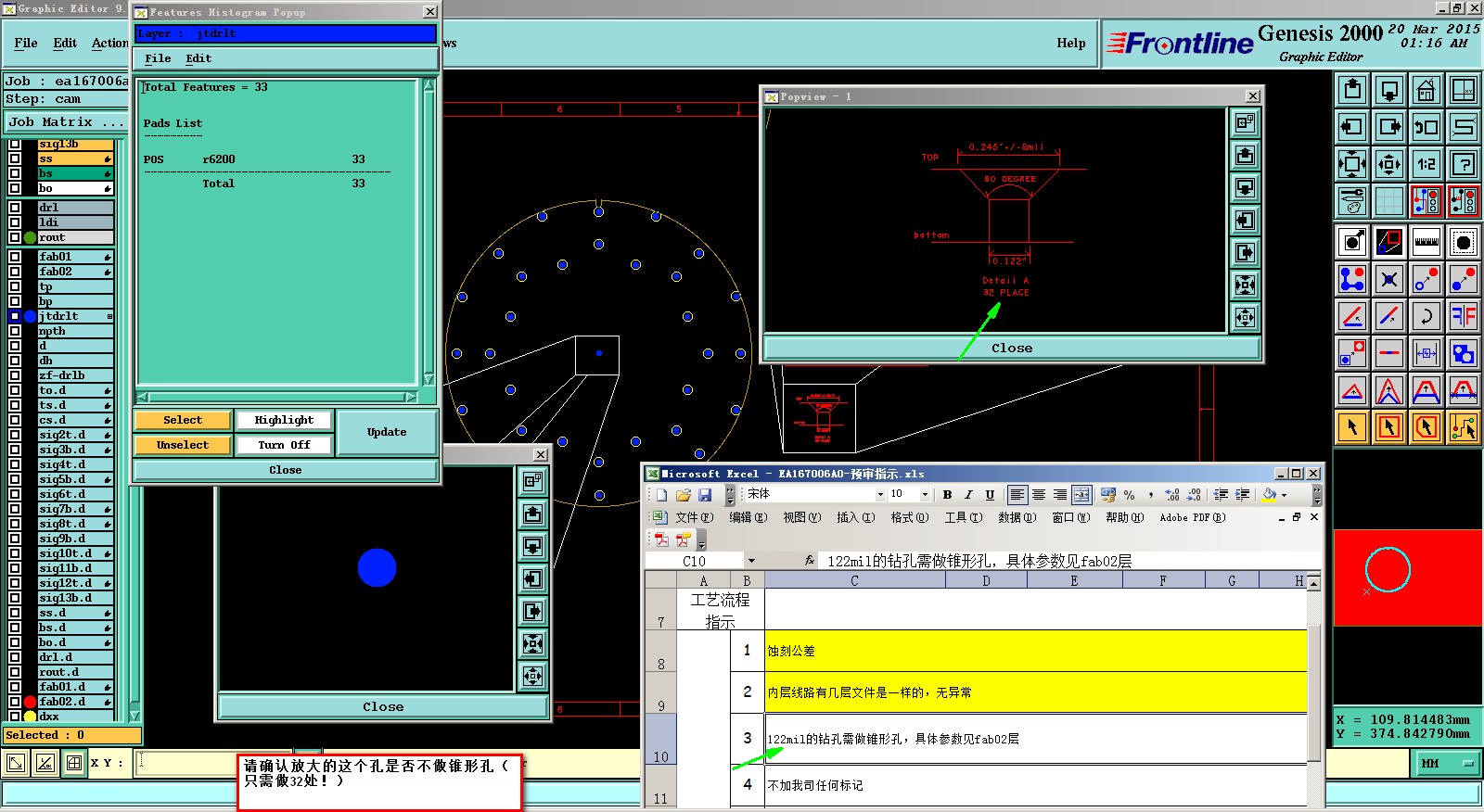Toggle the checkbox for layer sig2t.d

[15, 435]
